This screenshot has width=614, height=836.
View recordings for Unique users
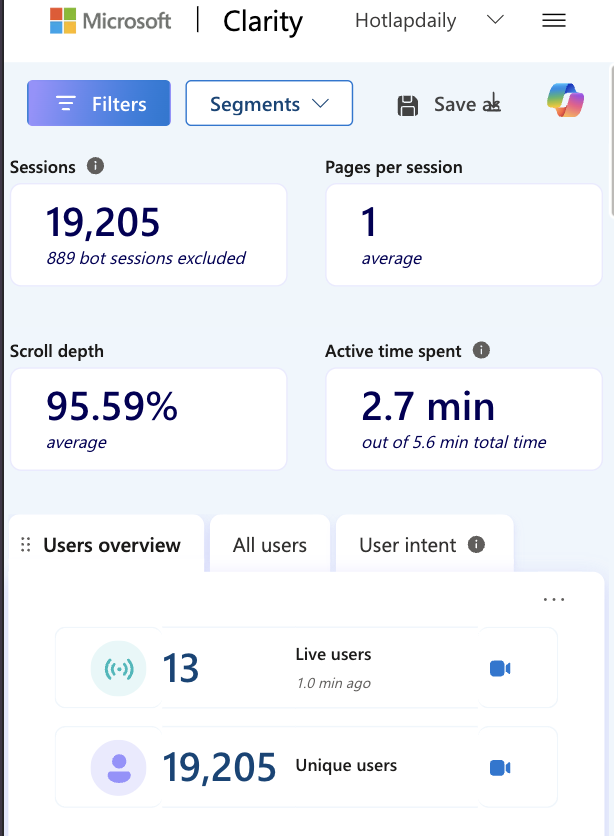(500, 767)
